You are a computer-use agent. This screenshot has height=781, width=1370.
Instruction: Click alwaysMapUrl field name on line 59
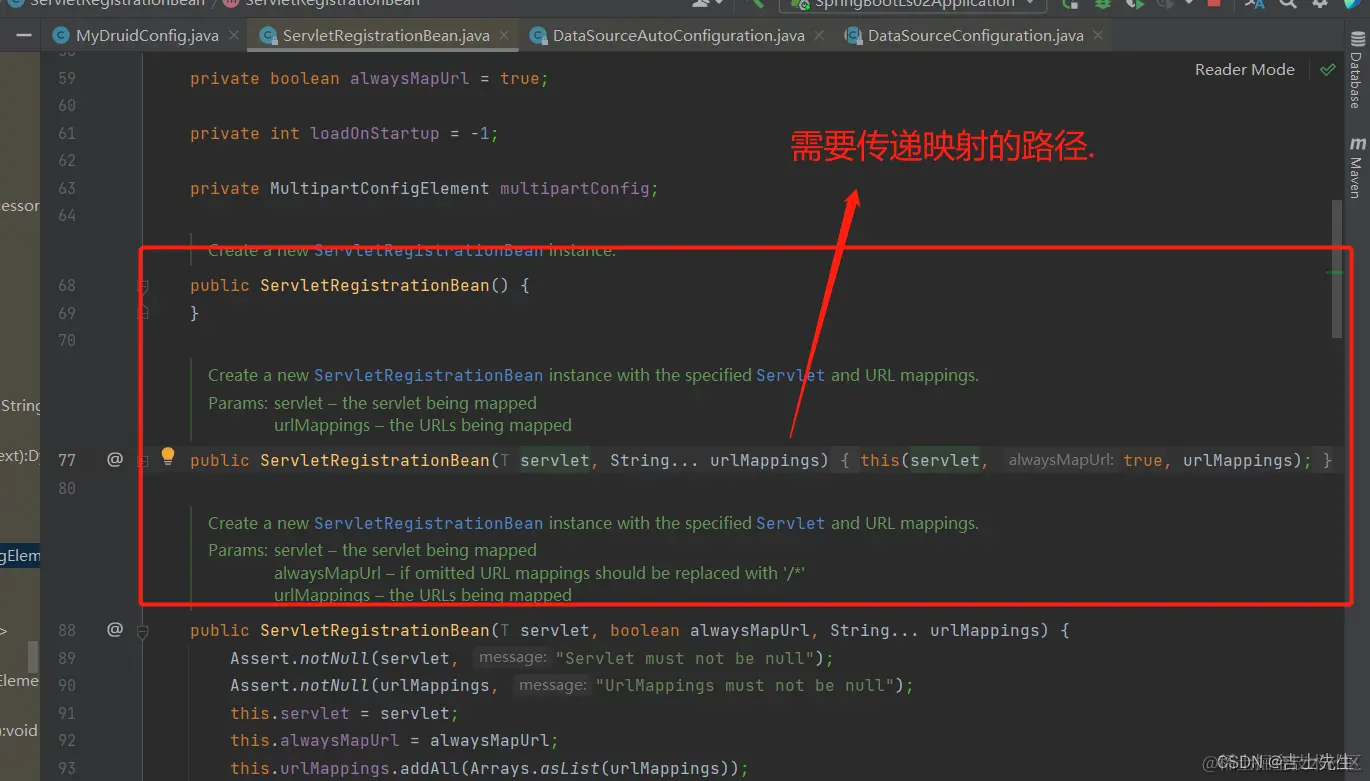(x=410, y=78)
